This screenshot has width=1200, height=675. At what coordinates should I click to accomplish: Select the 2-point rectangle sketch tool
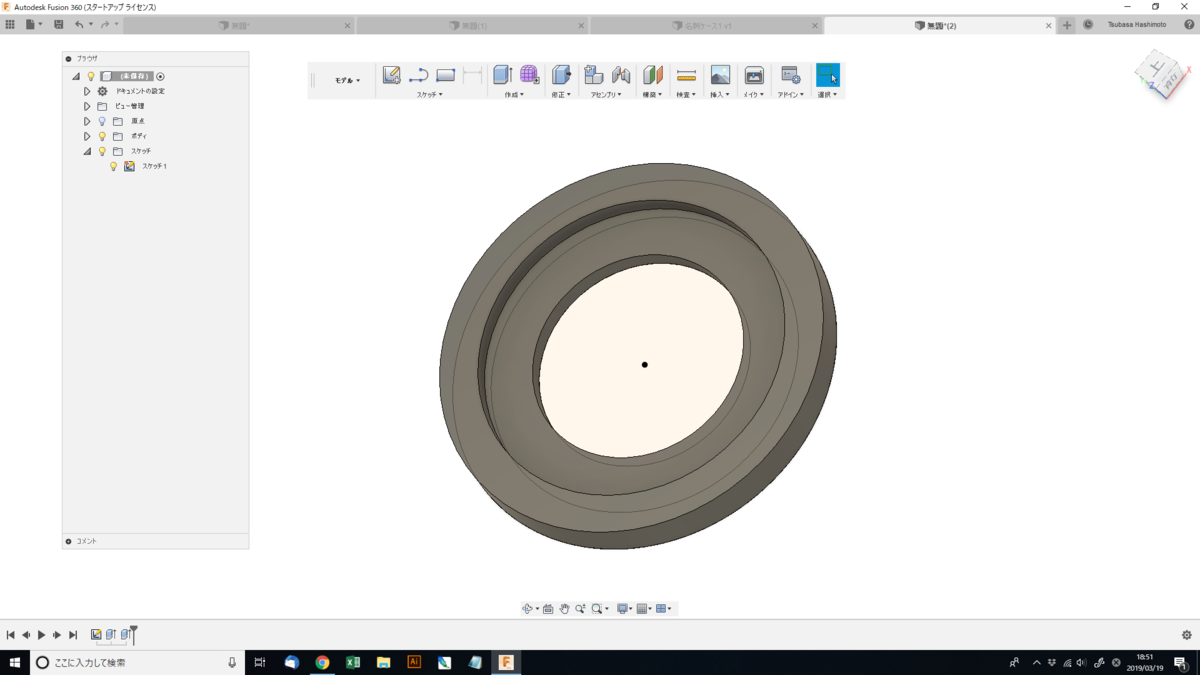coord(446,75)
